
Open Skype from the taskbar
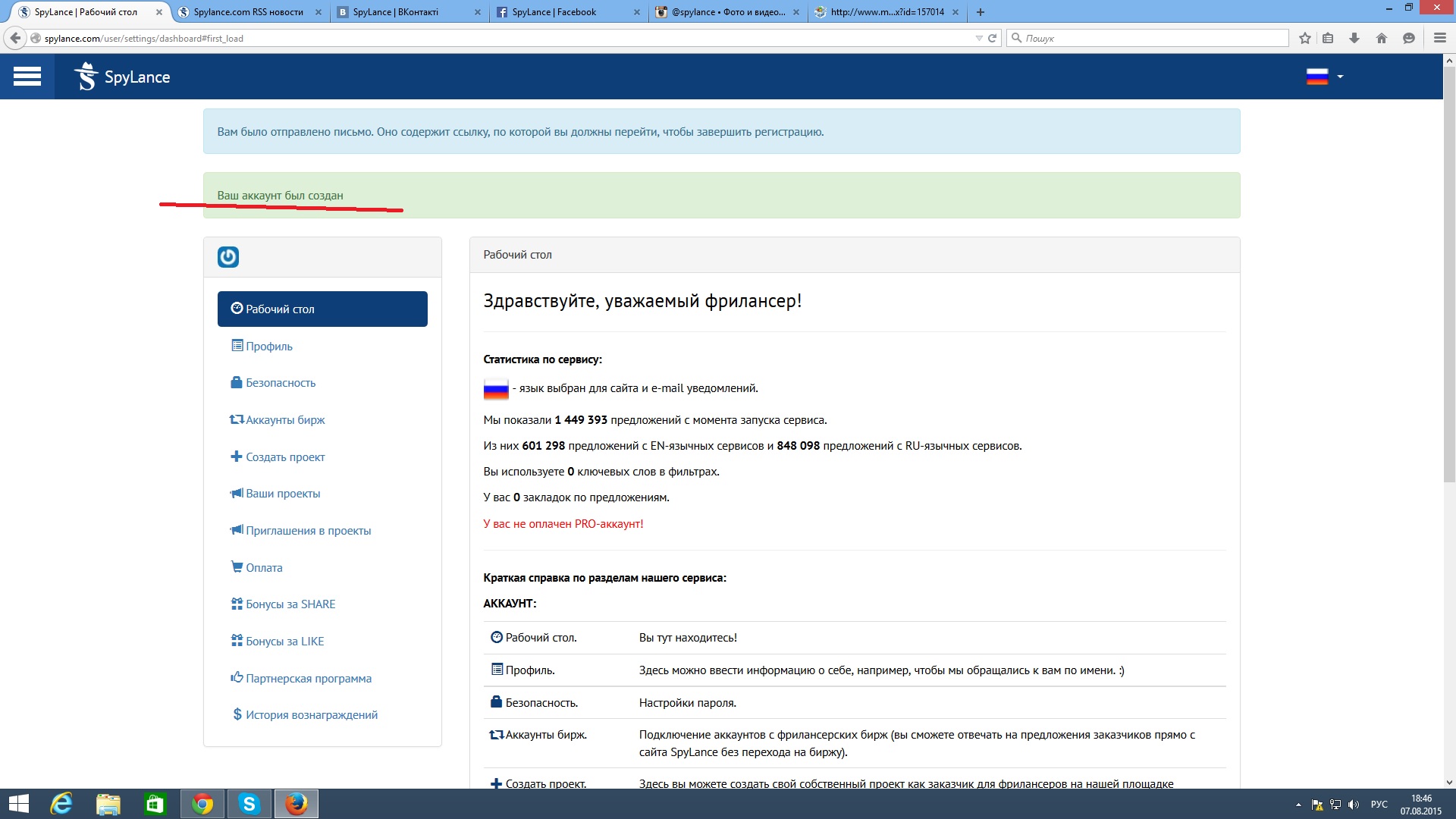point(249,804)
